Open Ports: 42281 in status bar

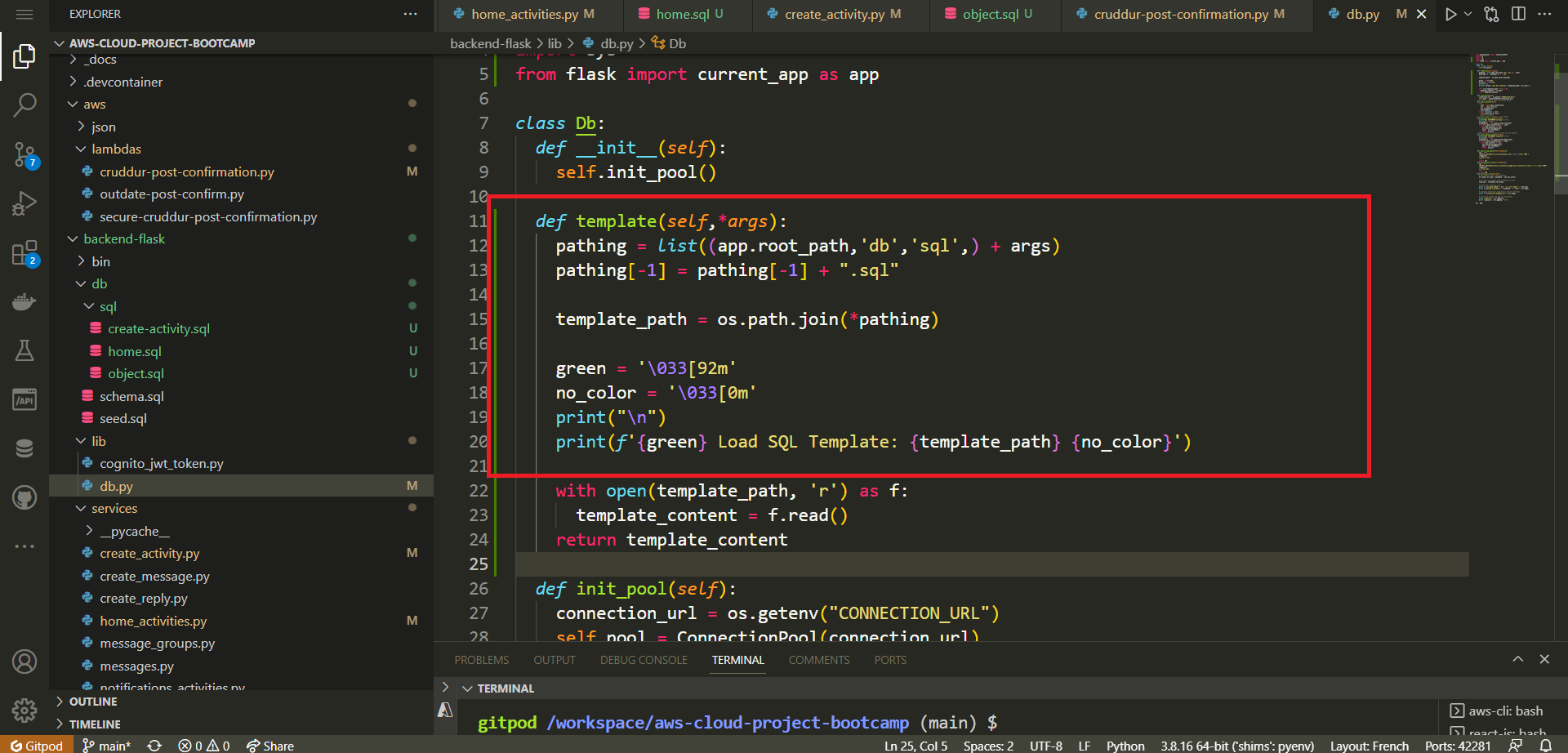pos(1458,746)
